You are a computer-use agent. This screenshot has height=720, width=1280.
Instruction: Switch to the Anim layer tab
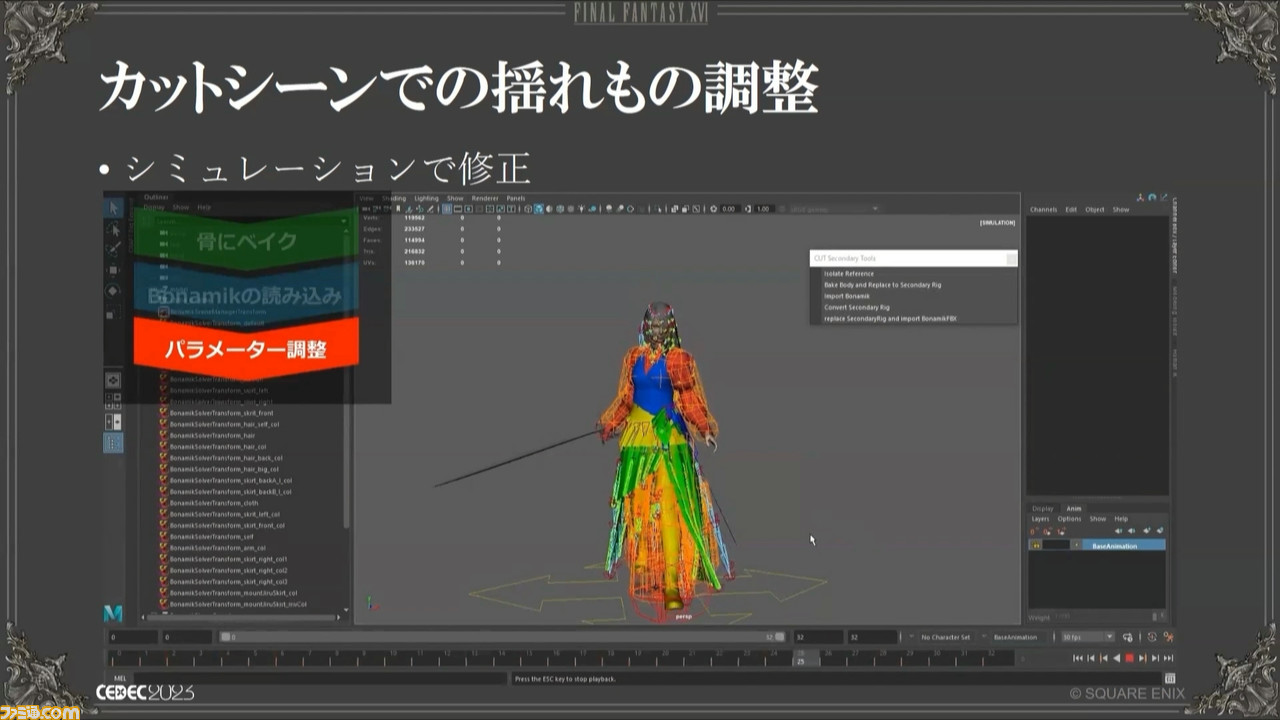click(1074, 508)
